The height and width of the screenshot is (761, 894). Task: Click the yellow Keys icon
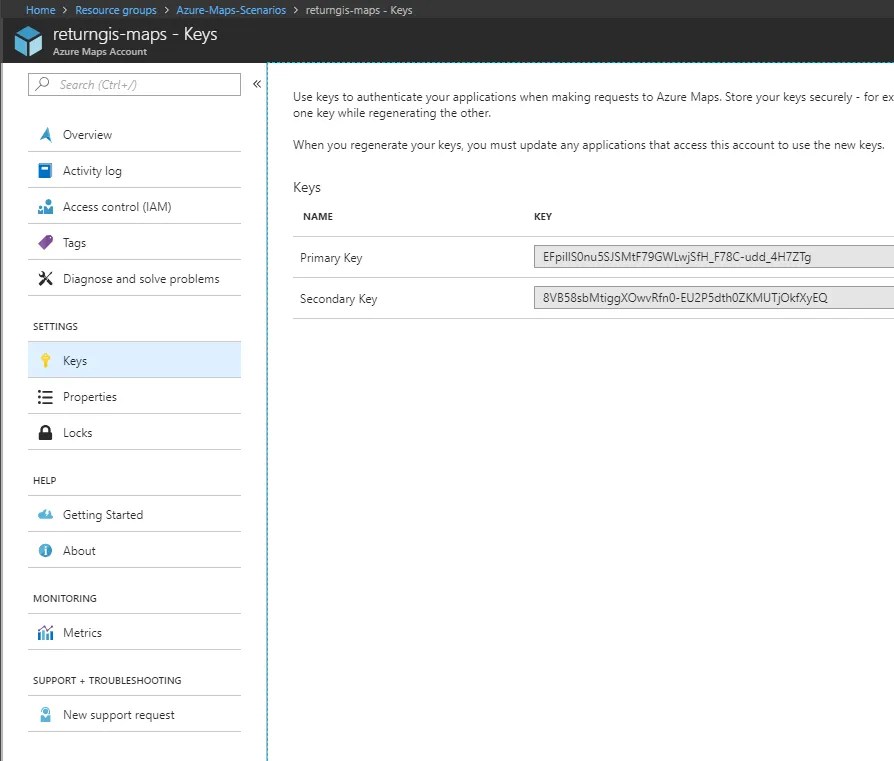click(46, 360)
